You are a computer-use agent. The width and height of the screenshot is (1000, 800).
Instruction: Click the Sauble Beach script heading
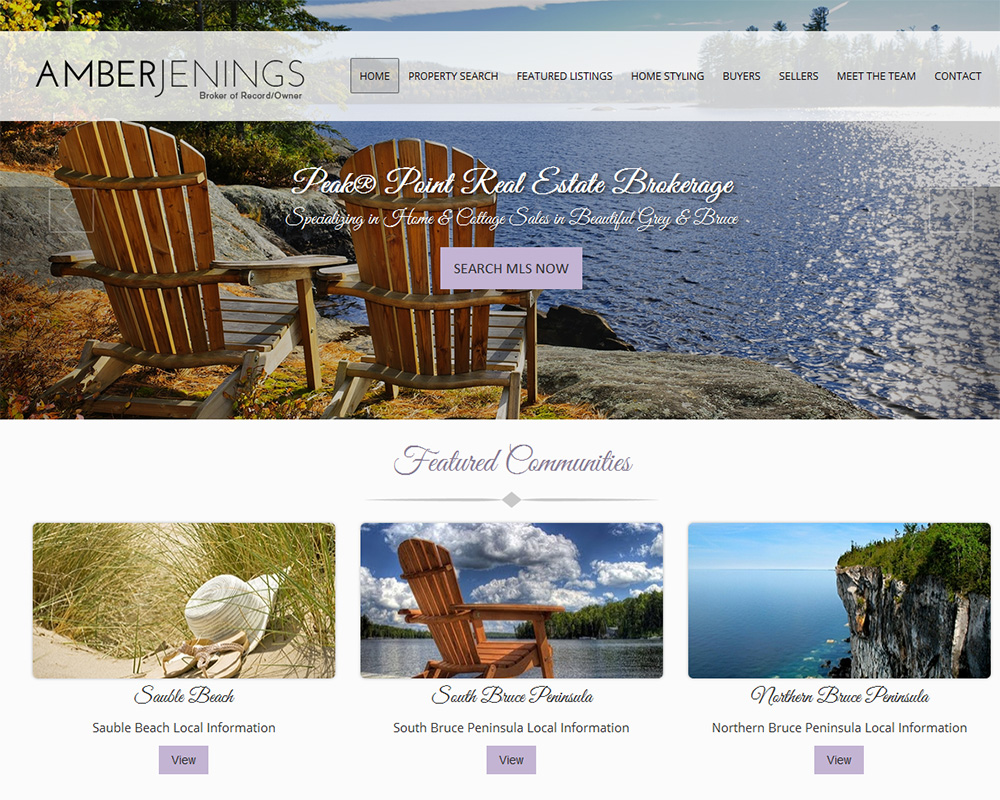click(x=184, y=695)
